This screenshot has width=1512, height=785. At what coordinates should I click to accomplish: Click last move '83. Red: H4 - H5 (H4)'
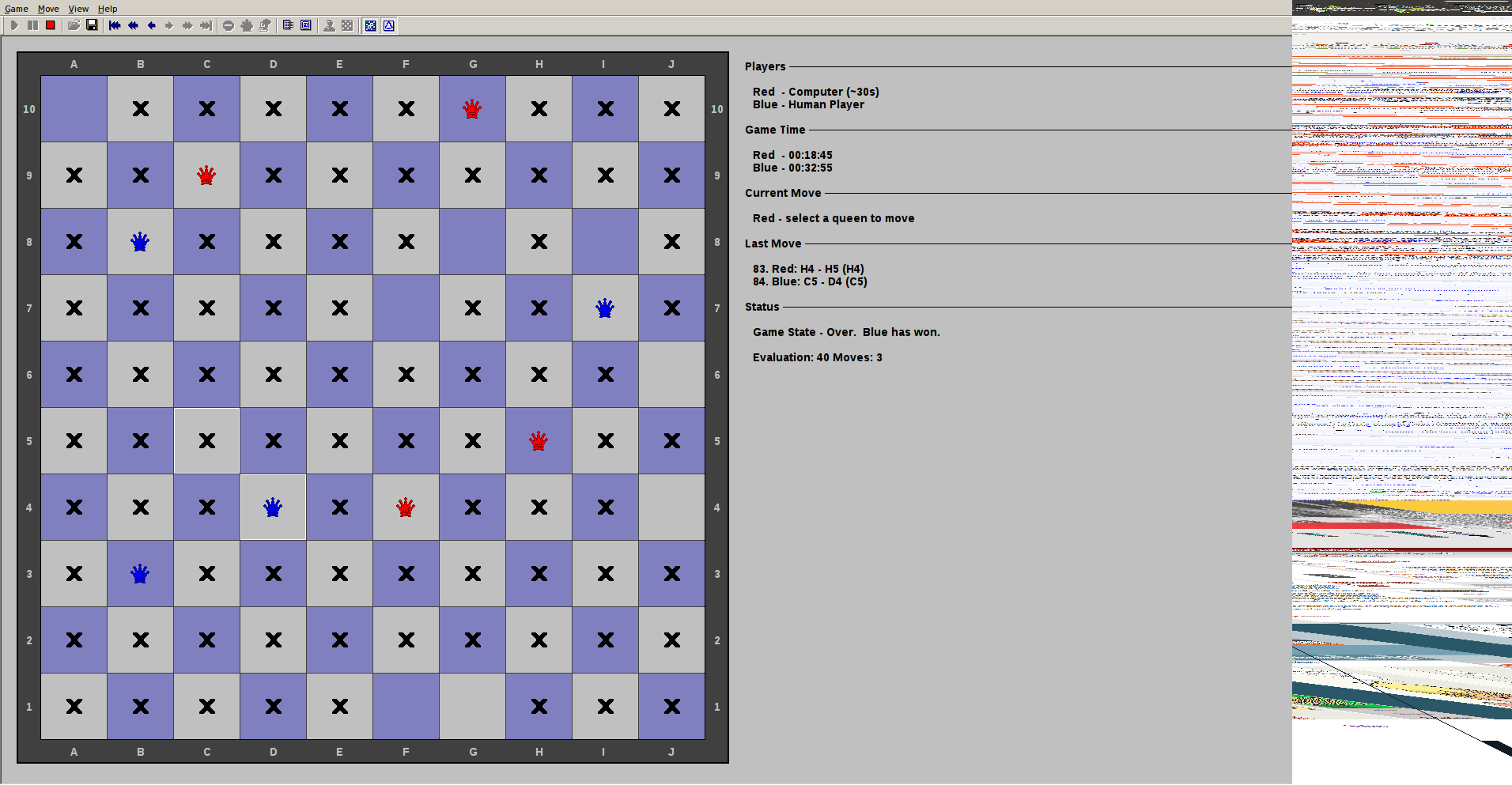(x=808, y=269)
